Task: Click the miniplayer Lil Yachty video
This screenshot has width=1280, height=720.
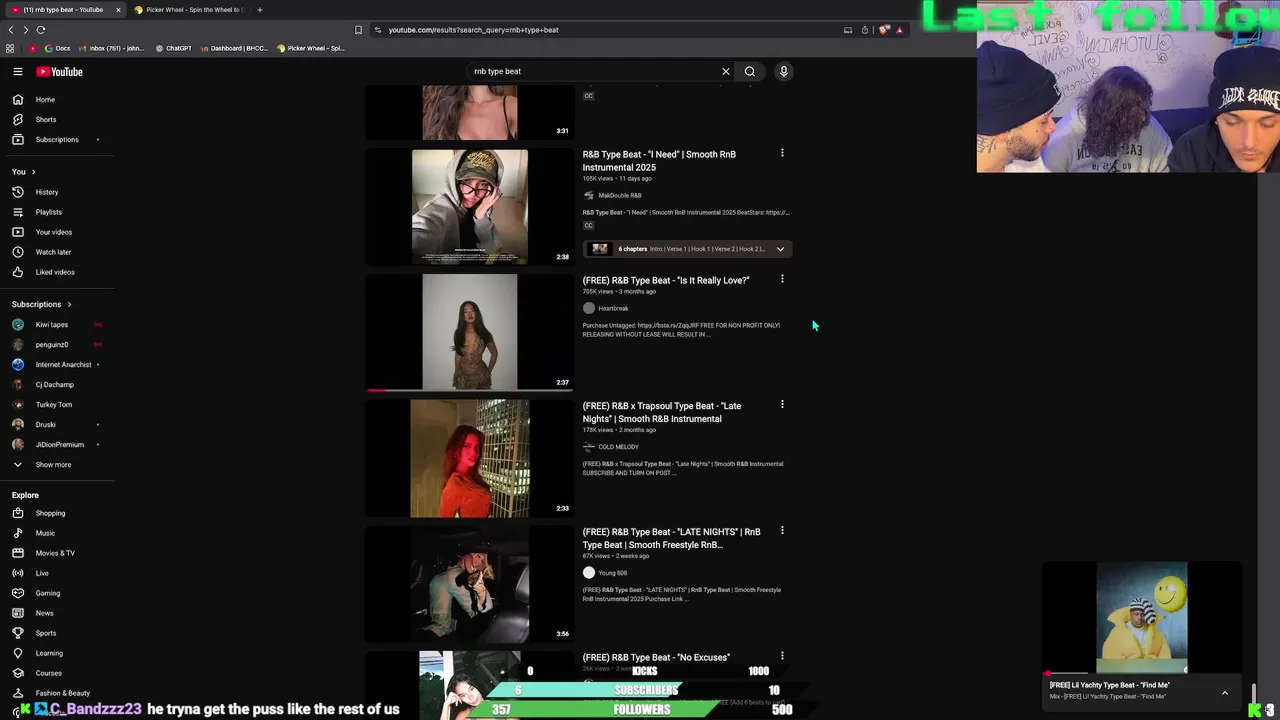Action: (1142, 618)
